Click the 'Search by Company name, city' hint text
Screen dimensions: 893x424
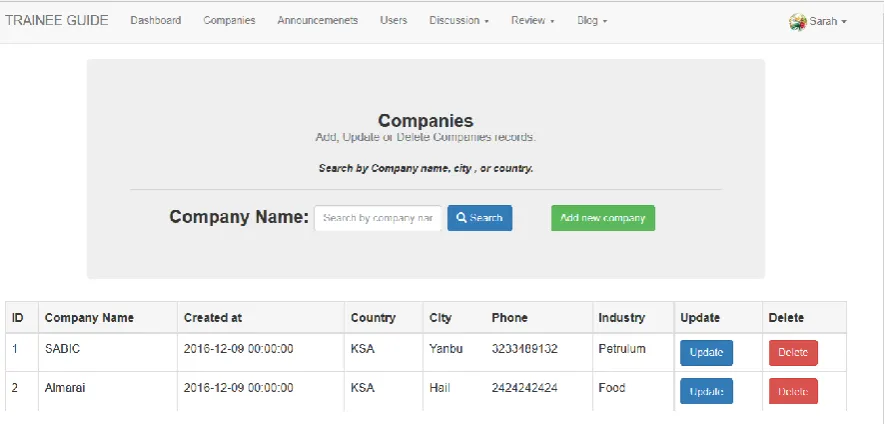pyautogui.click(x=425, y=169)
